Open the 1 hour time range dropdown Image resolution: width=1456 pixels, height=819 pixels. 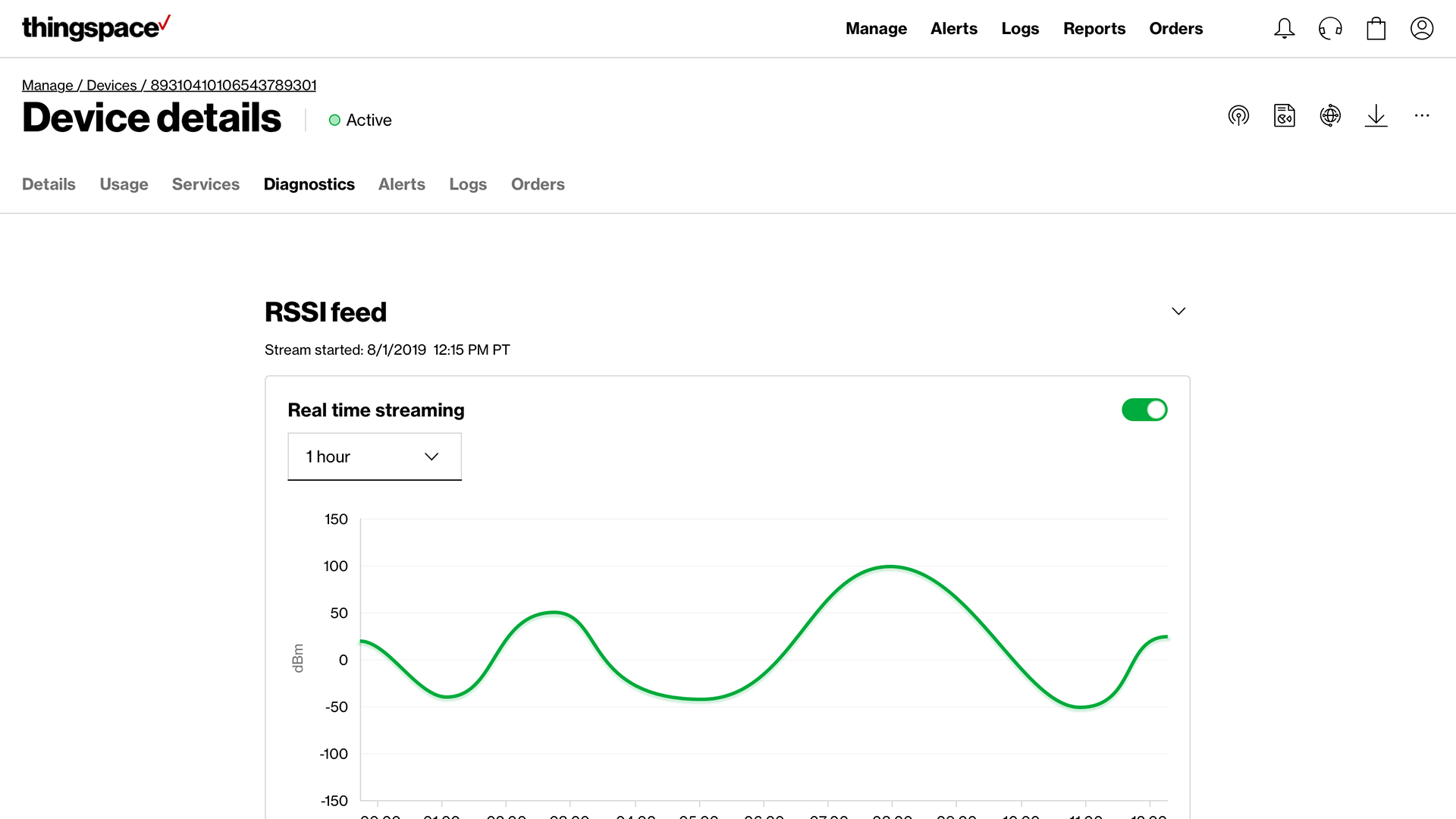coord(375,457)
